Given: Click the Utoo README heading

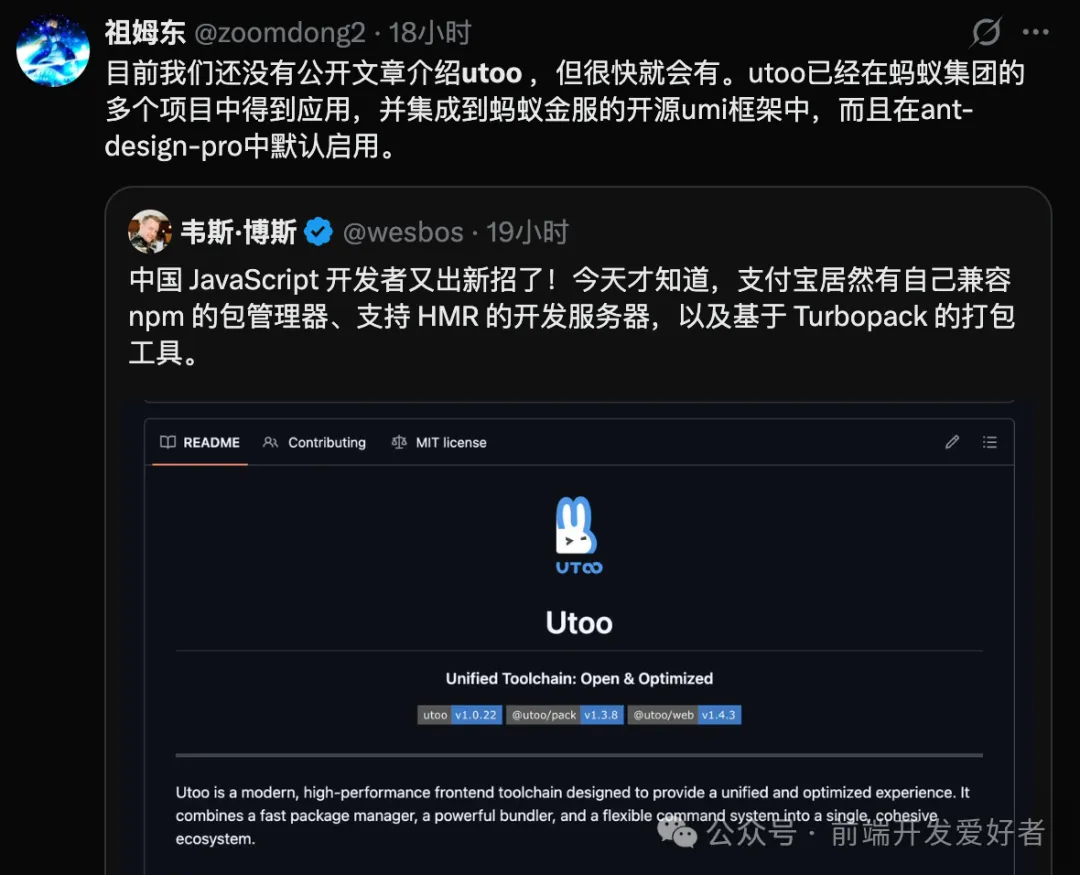Looking at the screenshot, I should [x=579, y=623].
